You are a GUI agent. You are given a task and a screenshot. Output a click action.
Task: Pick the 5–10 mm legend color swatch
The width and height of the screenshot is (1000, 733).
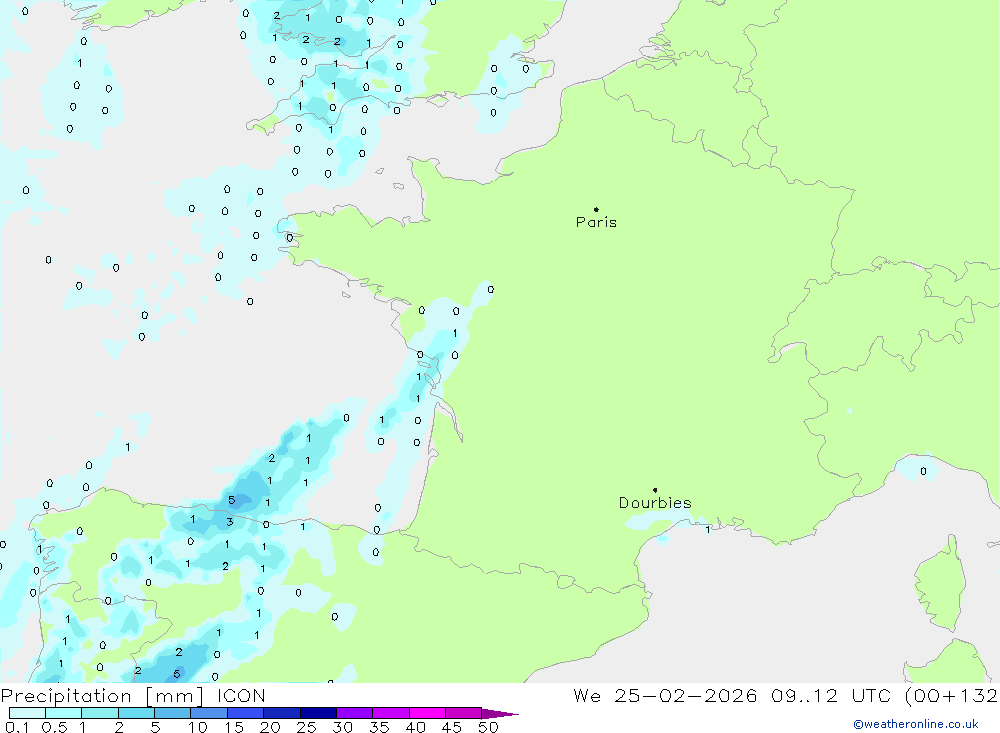173,713
